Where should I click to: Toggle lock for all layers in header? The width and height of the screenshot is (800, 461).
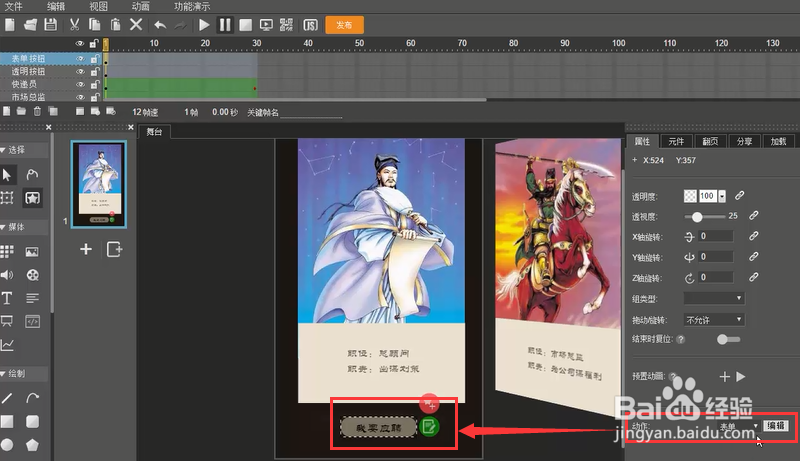click(x=94, y=44)
